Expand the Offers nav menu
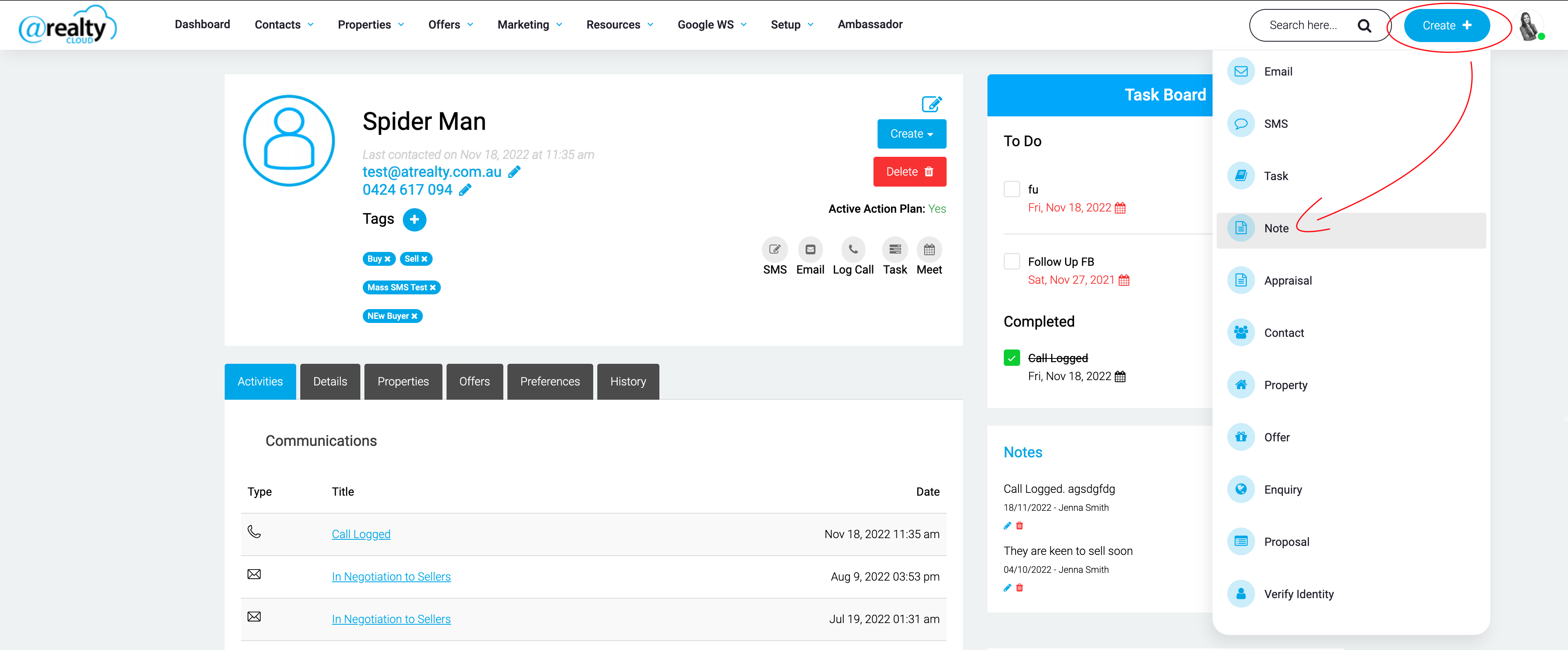This screenshot has width=1568, height=650. point(451,25)
